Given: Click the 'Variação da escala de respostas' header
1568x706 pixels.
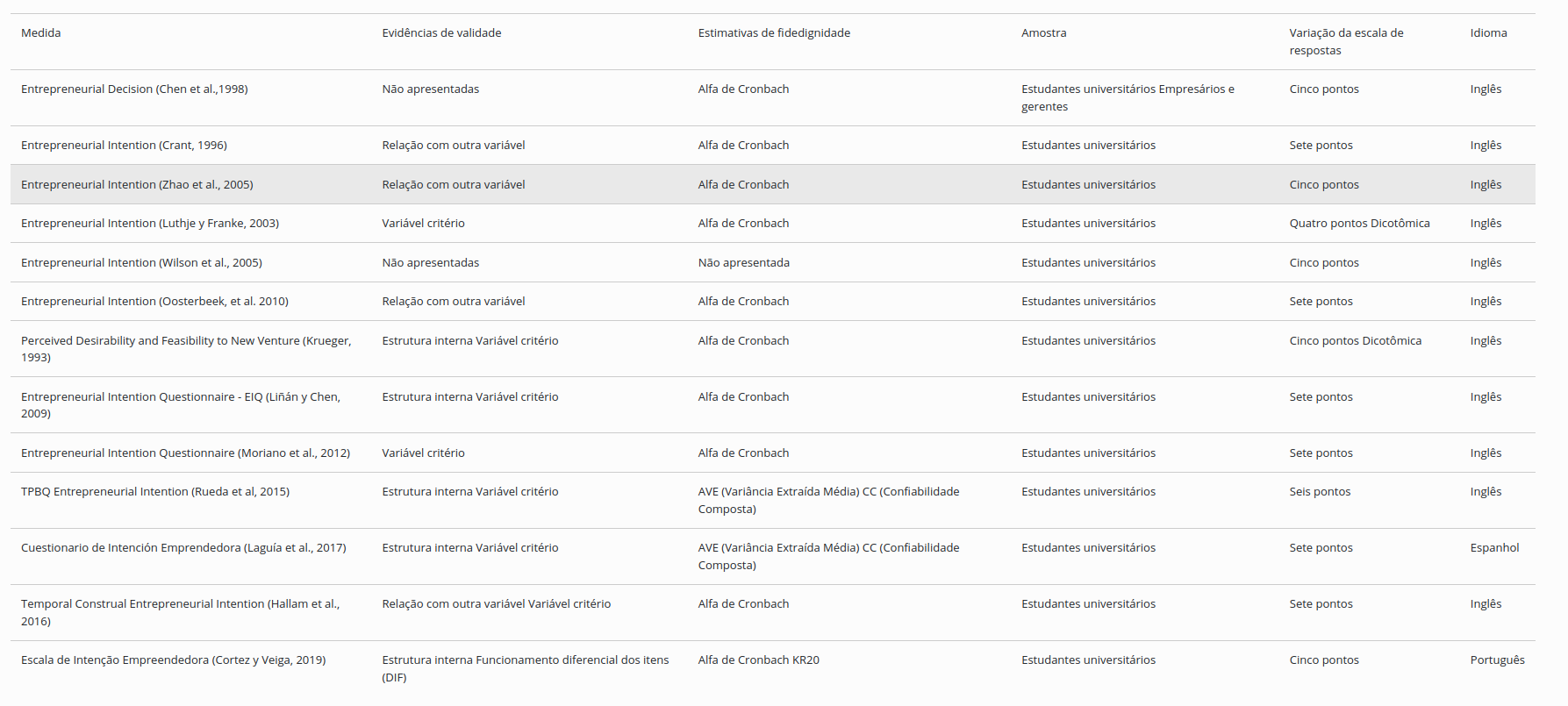Looking at the screenshot, I should point(1346,41).
